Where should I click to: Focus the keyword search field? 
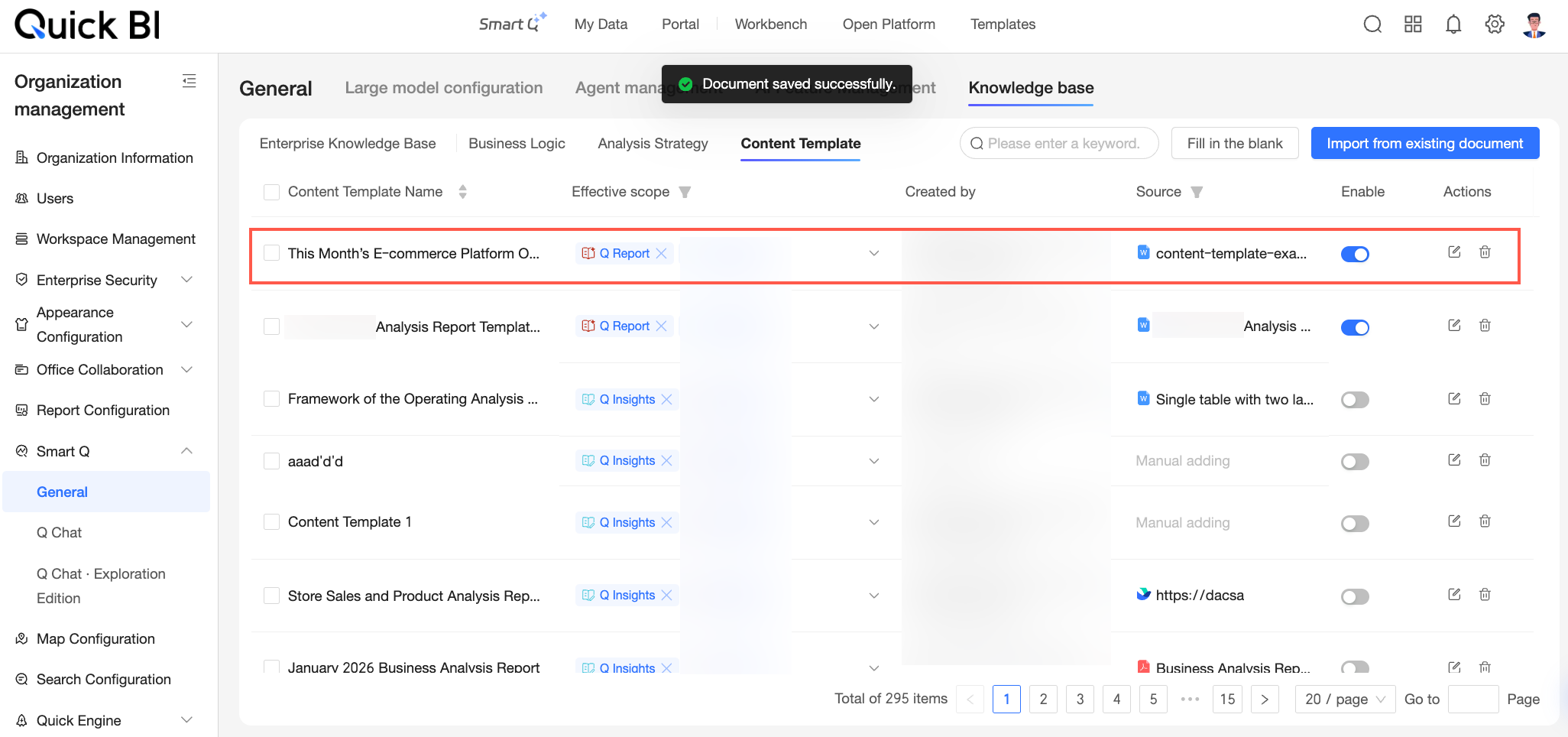(1059, 143)
